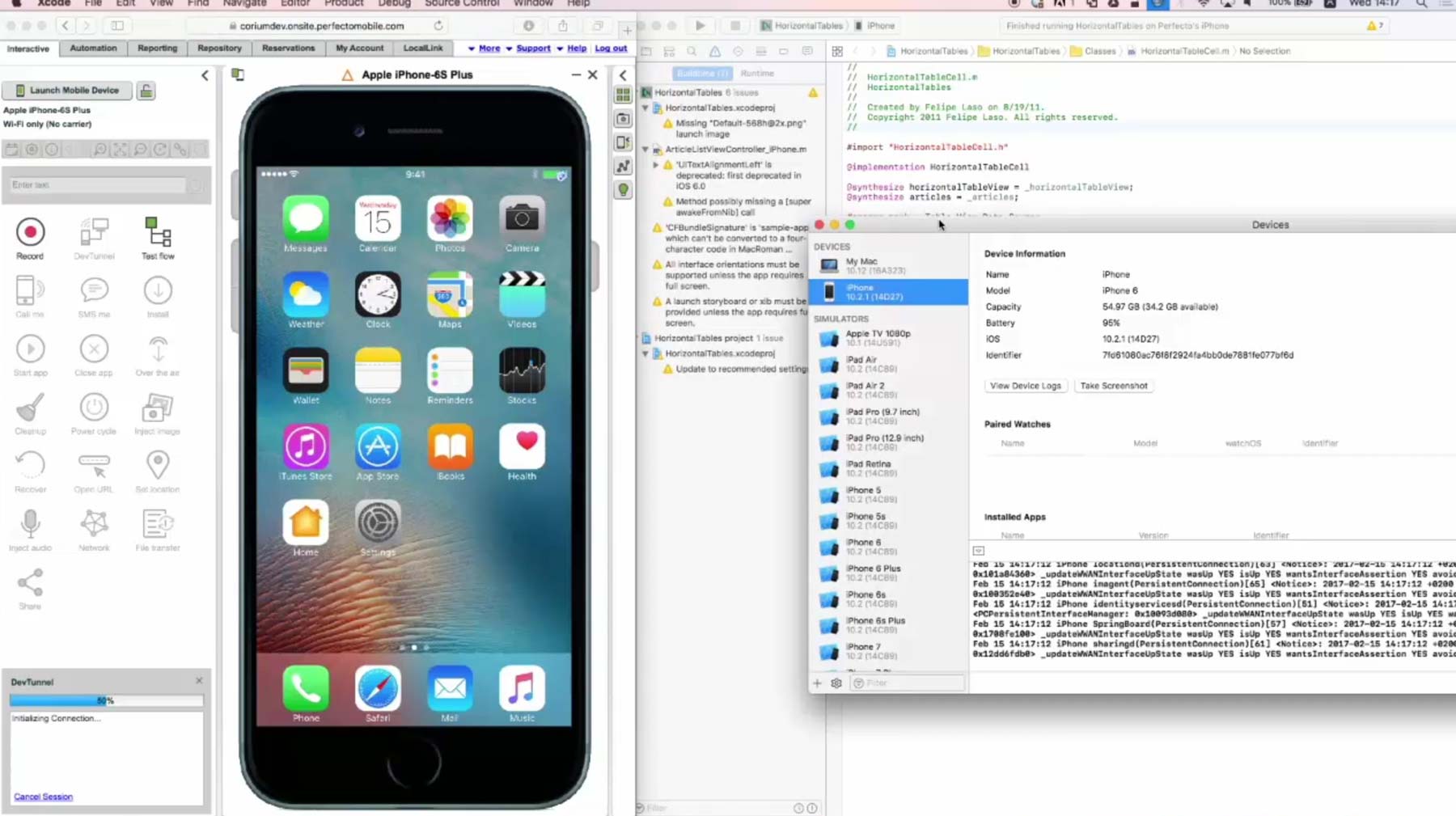The height and width of the screenshot is (816, 1456).
Task: Select My Mac in Devices list
Action: (889, 266)
